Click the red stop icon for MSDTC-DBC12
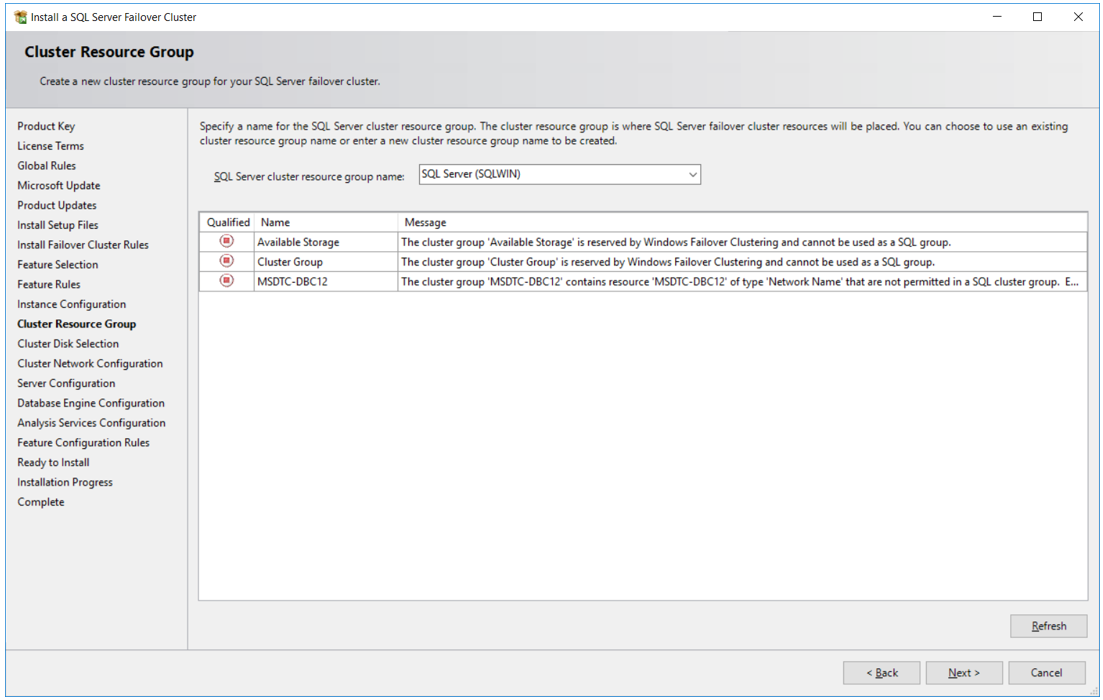Viewport: 1103px width, 700px height. pyautogui.click(x=227, y=281)
